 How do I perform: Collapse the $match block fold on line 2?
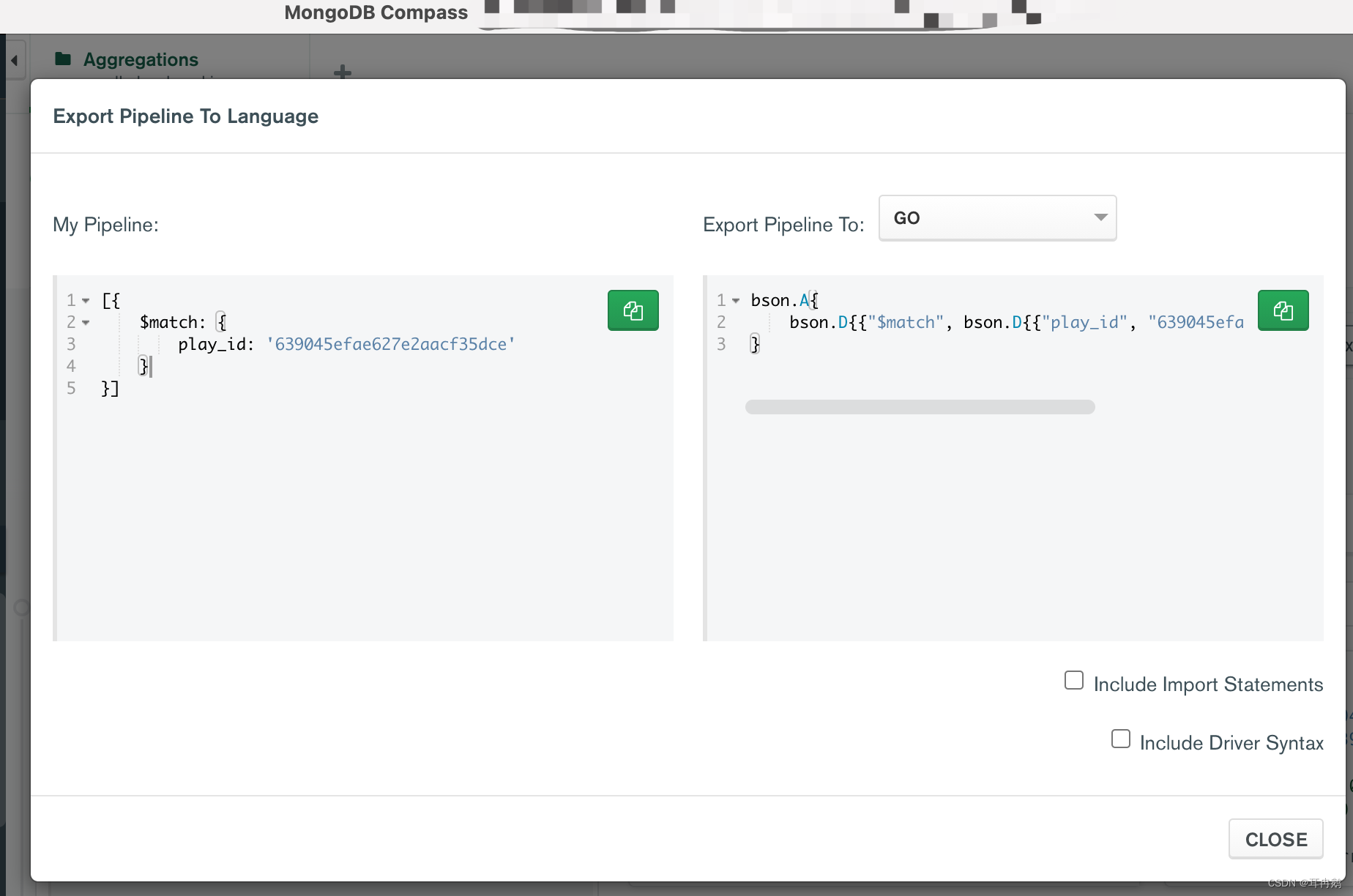click(x=86, y=322)
